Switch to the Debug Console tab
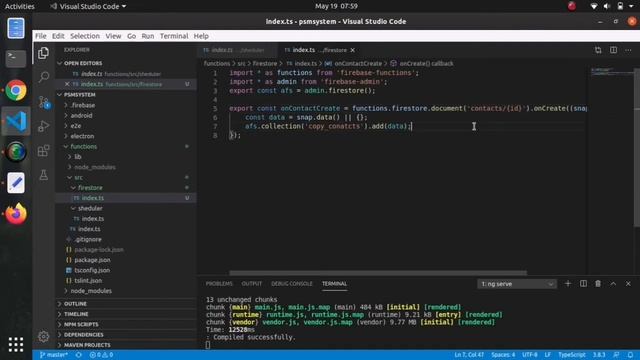The height and width of the screenshot is (360, 640). 292,284
